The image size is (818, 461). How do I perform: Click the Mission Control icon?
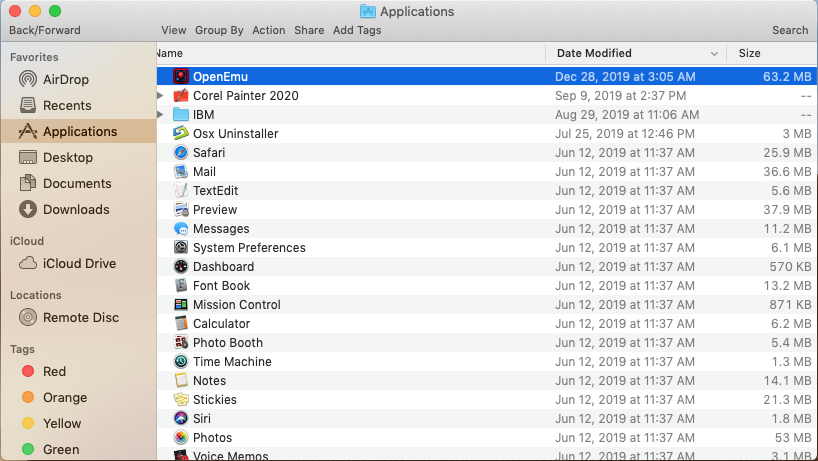(181, 305)
